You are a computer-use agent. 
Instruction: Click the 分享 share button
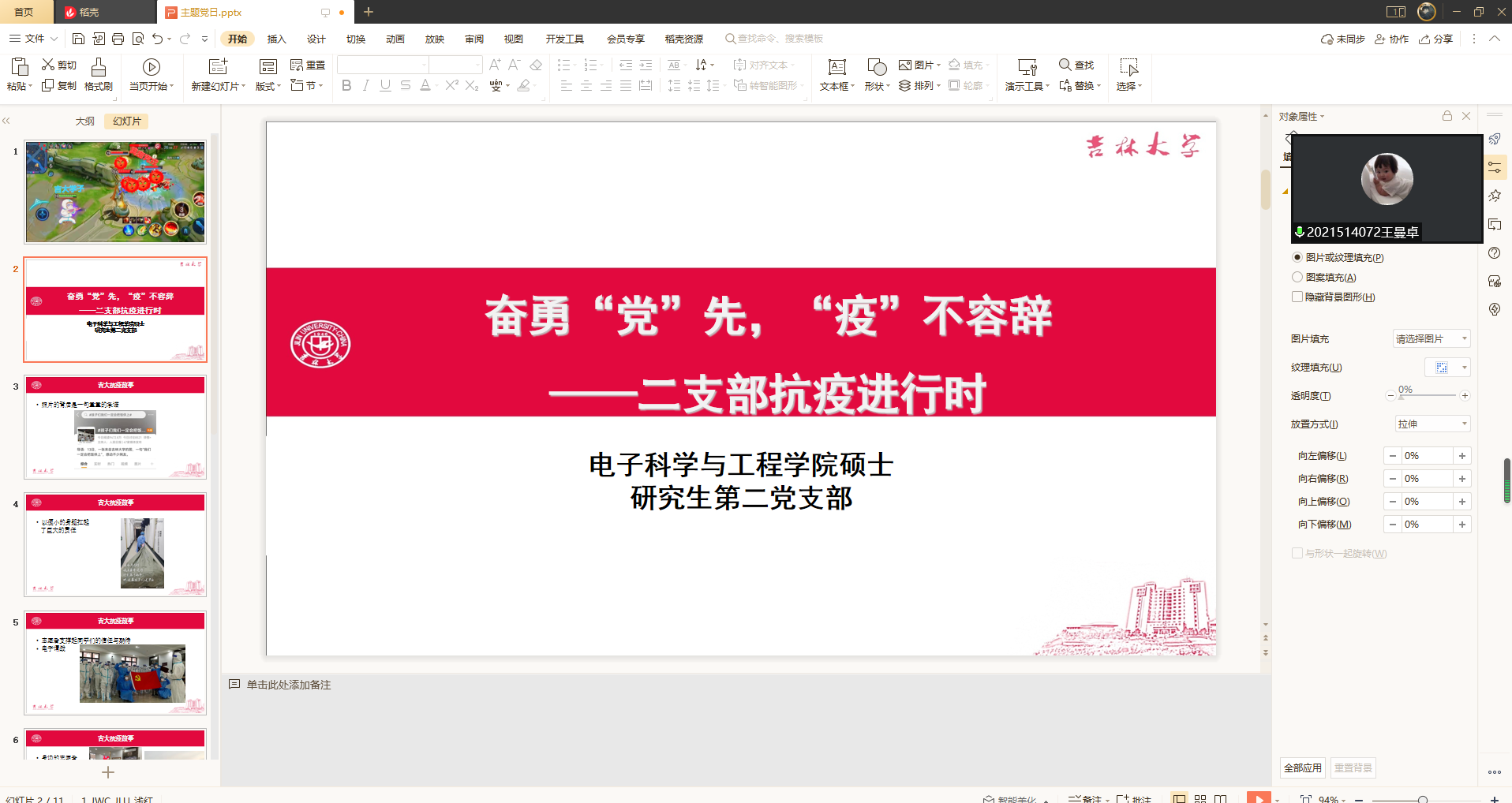tap(1435, 39)
